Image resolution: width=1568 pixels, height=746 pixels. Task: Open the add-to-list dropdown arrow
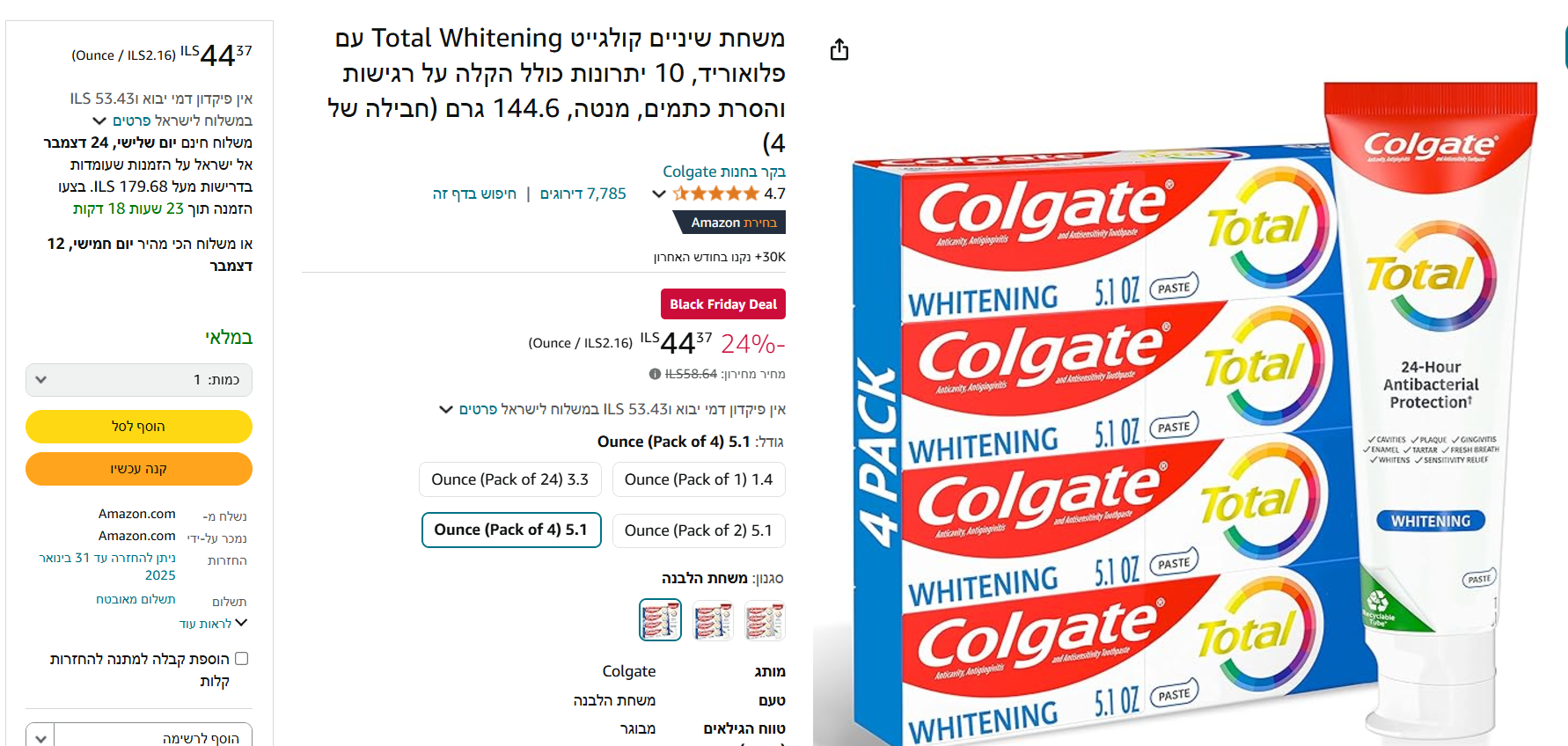click(40, 737)
